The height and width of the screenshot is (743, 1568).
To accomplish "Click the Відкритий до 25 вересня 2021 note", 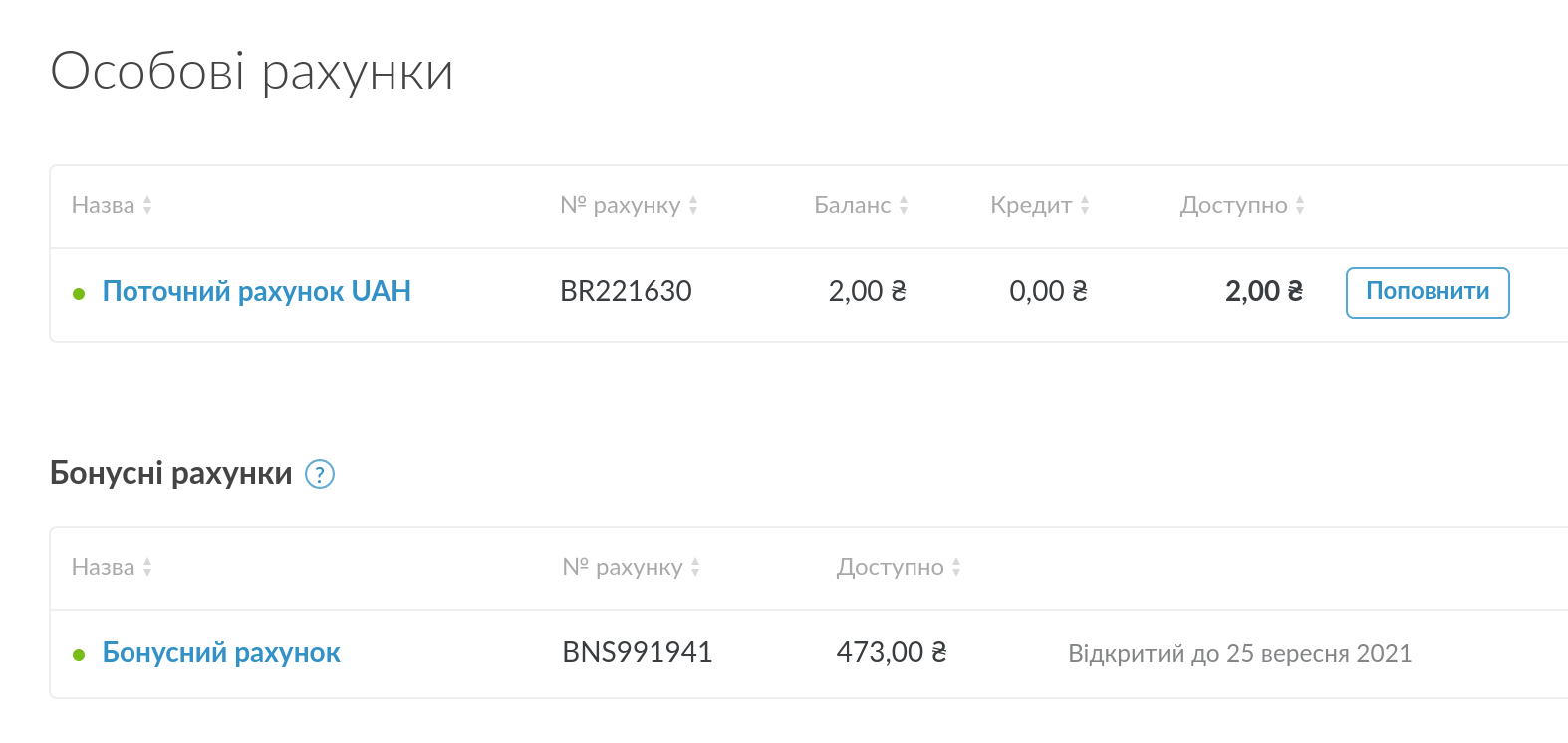I will pos(1239,654).
